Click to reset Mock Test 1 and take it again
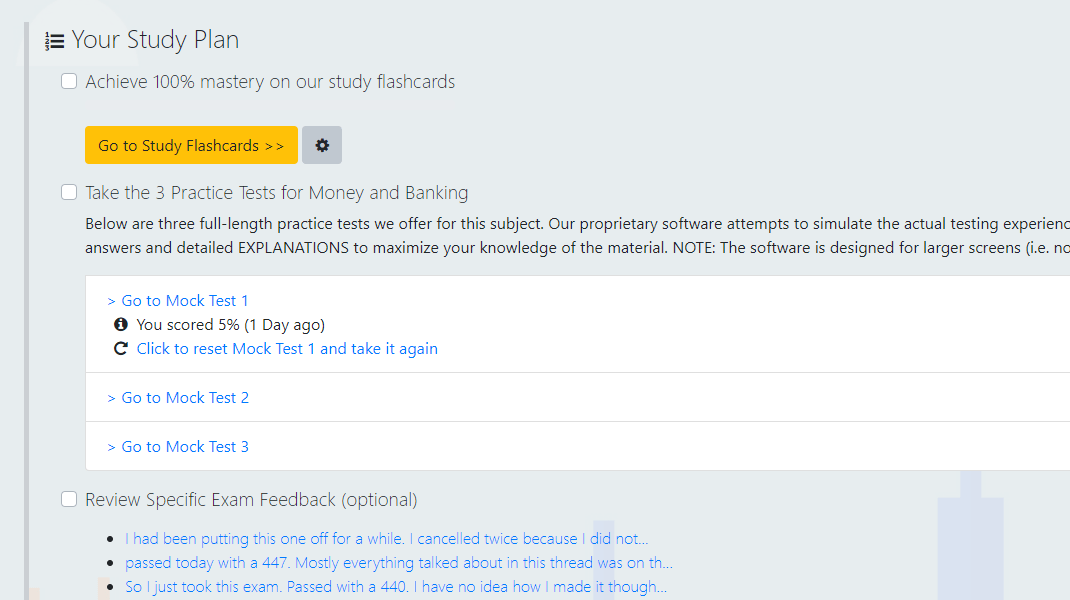1070x600 pixels. (x=287, y=348)
